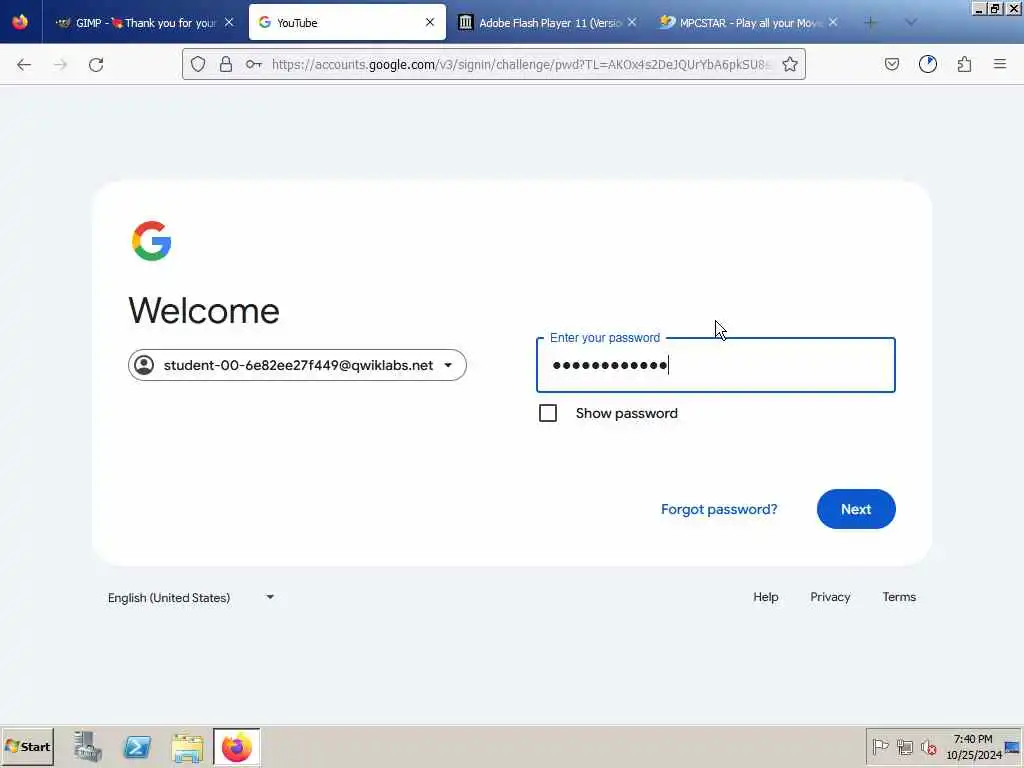The height and width of the screenshot is (768, 1024).
Task: Bookmark this page with the star
Action: tap(790, 64)
